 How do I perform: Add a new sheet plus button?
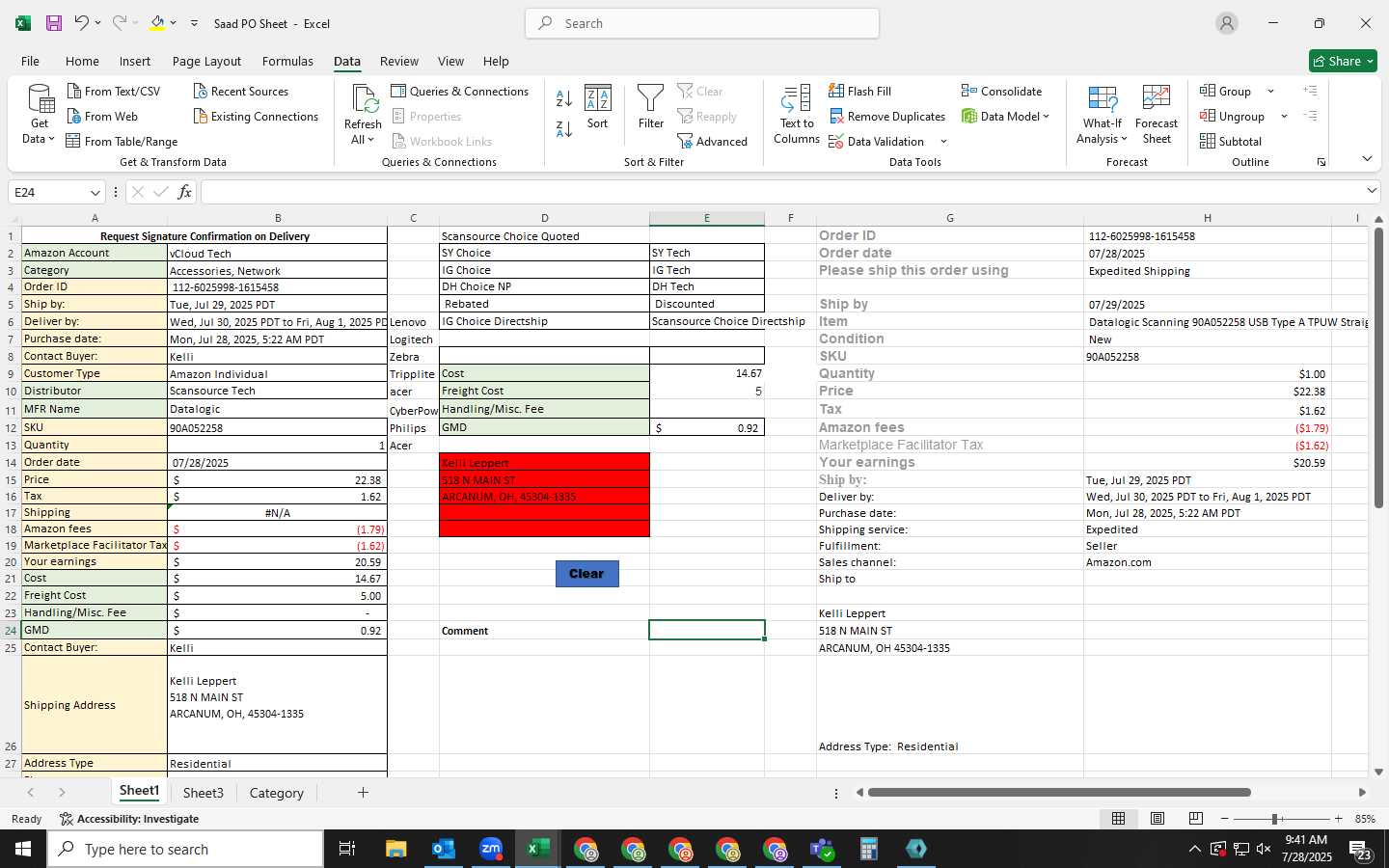[x=363, y=793]
